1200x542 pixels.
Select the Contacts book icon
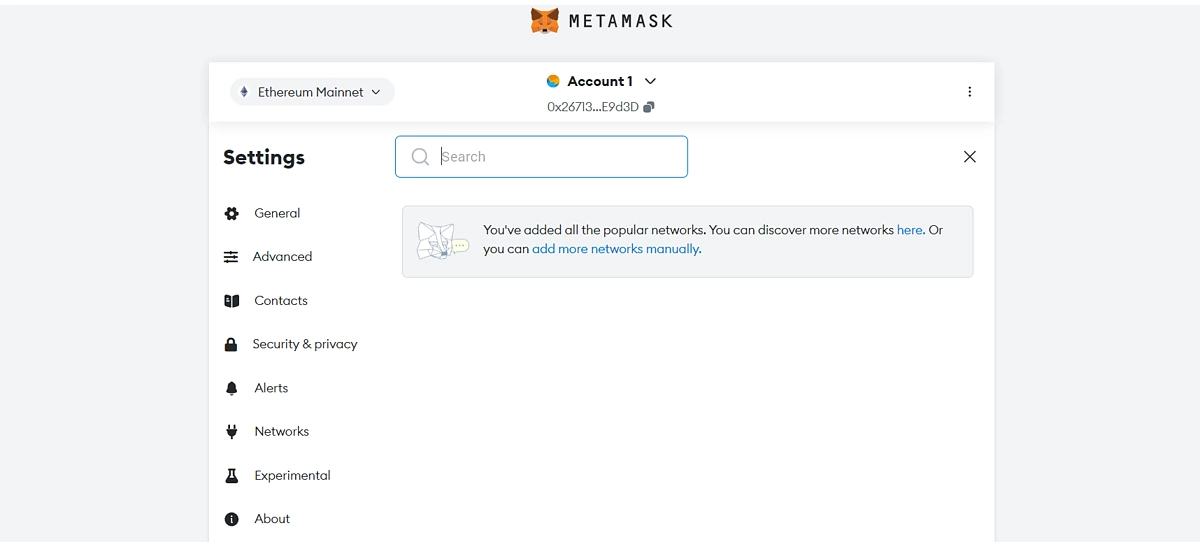point(232,301)
